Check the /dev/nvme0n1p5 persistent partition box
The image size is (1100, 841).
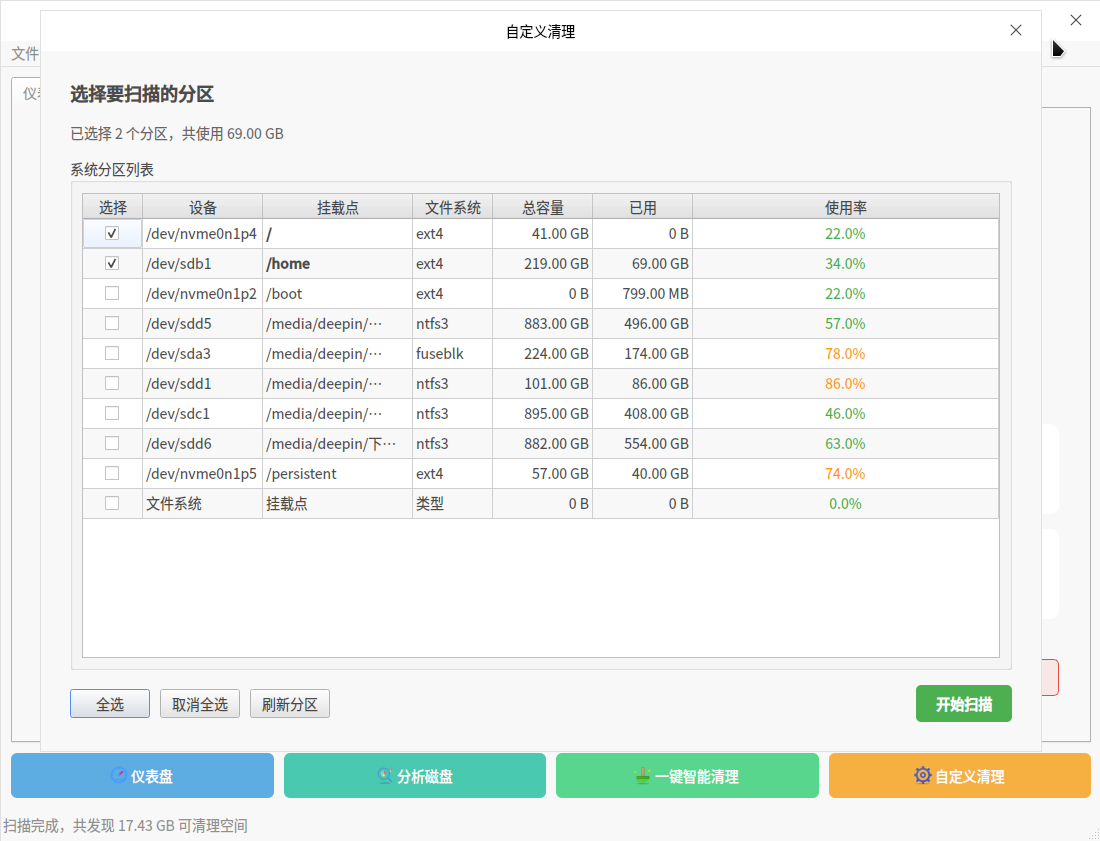click(112, 473)
